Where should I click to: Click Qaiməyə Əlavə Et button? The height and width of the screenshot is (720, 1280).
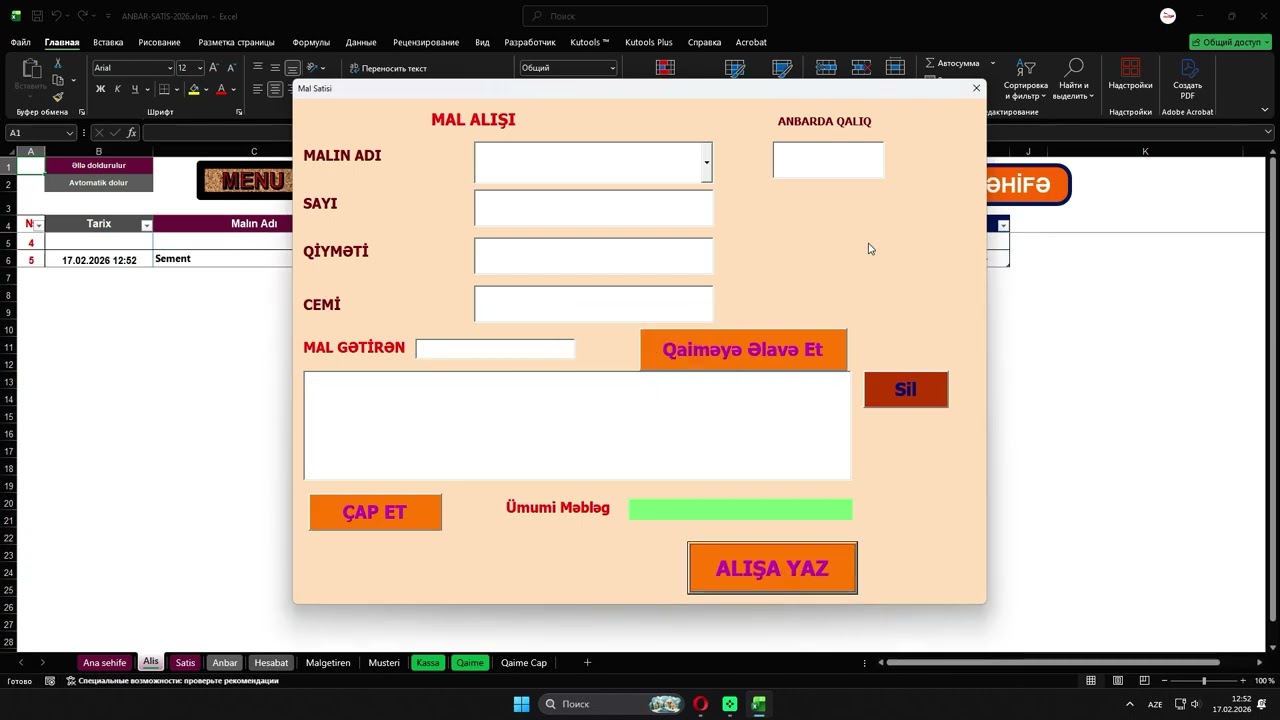[743, 350]
